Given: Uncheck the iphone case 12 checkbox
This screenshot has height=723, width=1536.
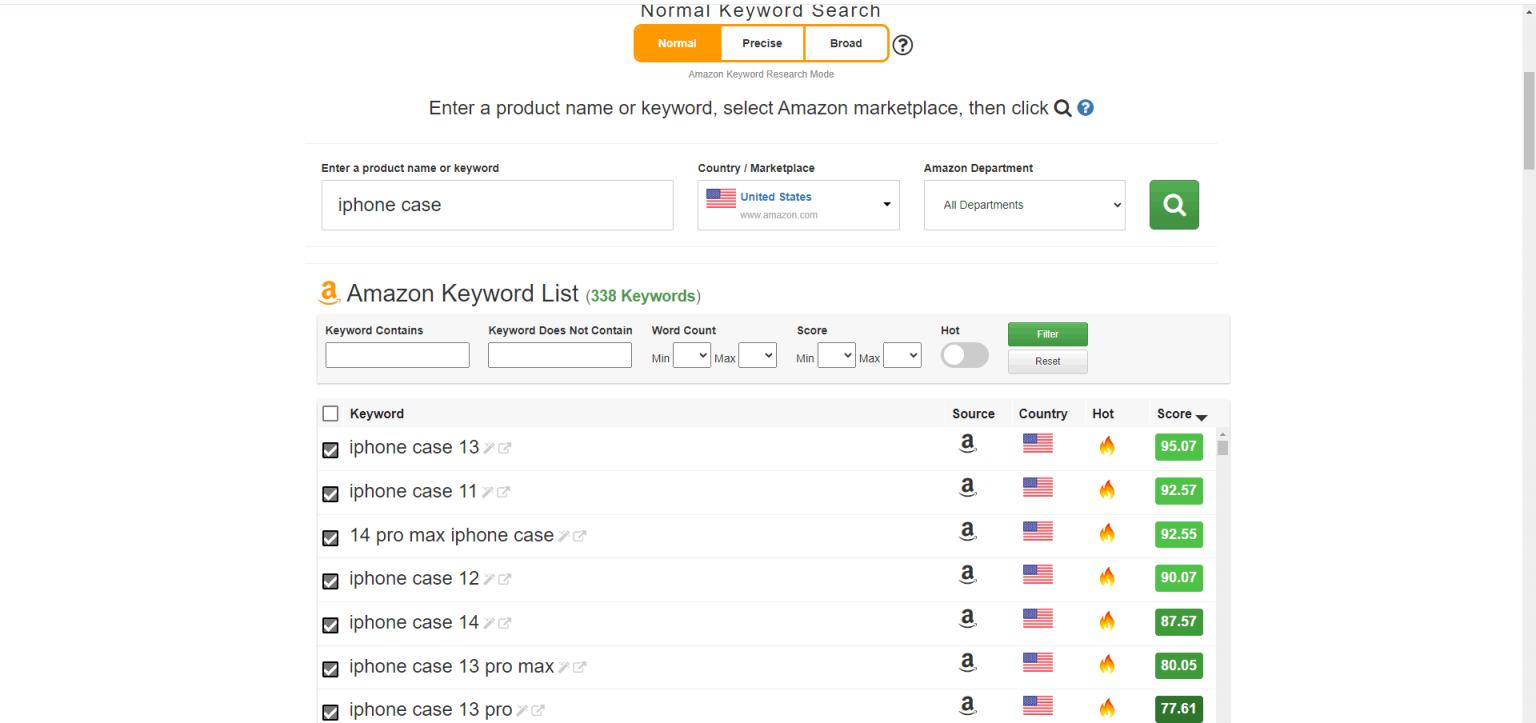Looking at the screenshot, I should (330, 581).
